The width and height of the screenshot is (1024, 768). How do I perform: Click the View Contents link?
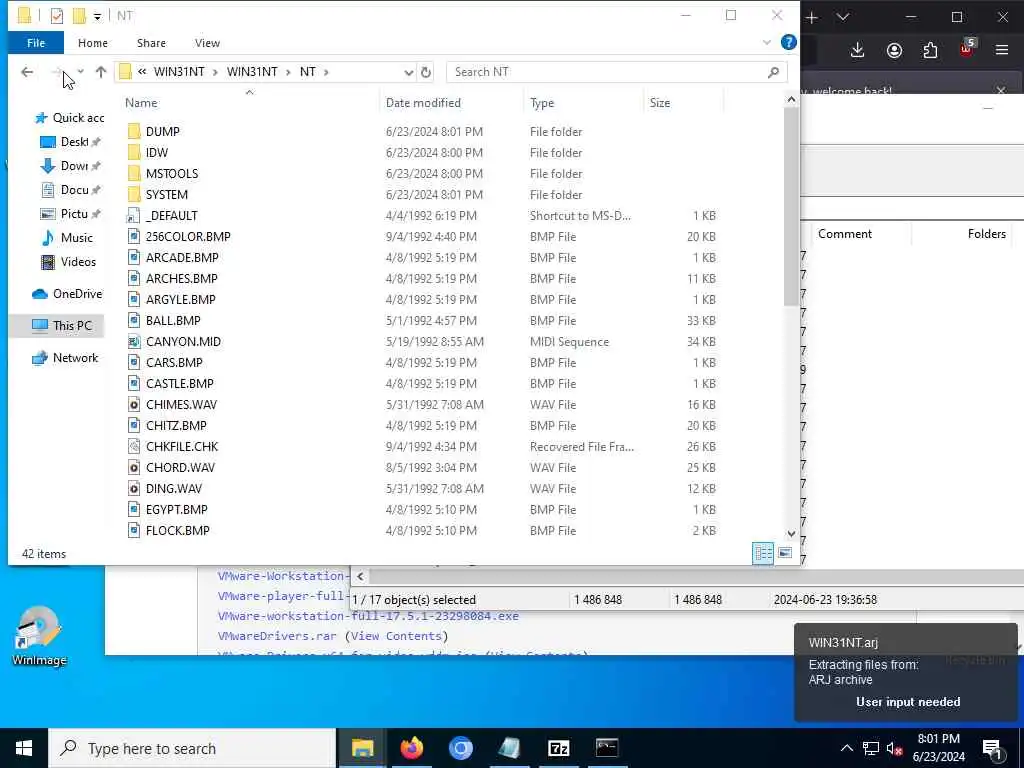[x=396, y=635]
